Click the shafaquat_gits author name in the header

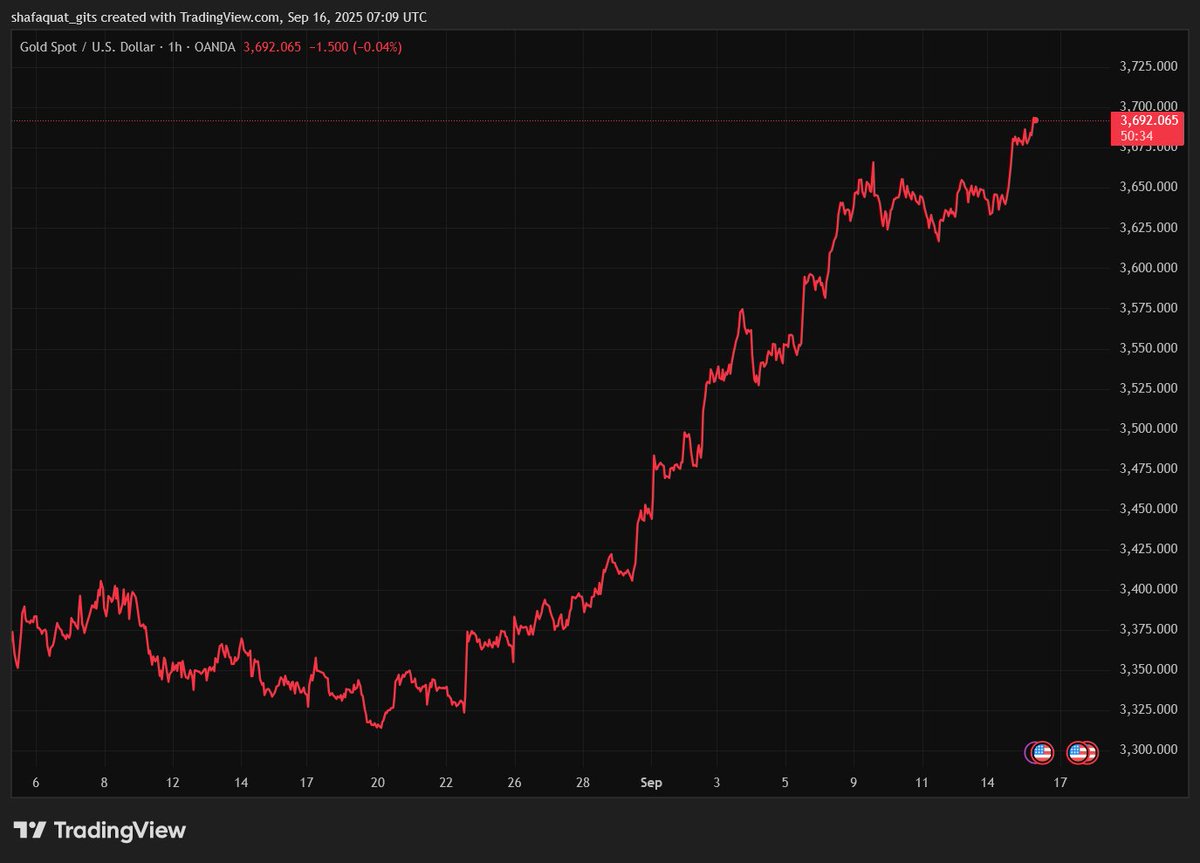[x=59, y=17]
